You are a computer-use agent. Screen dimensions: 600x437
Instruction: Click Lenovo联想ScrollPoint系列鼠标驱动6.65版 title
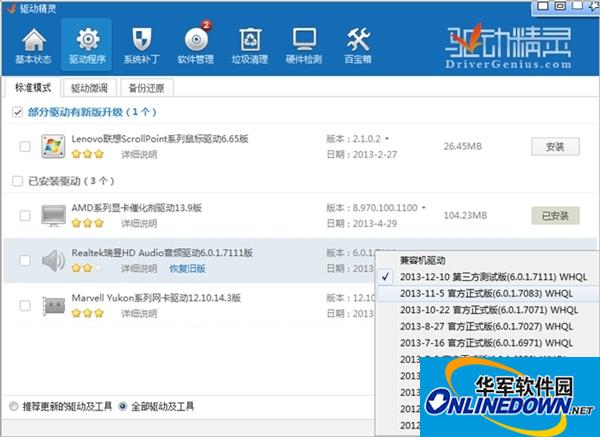click(x=160, y=139)
